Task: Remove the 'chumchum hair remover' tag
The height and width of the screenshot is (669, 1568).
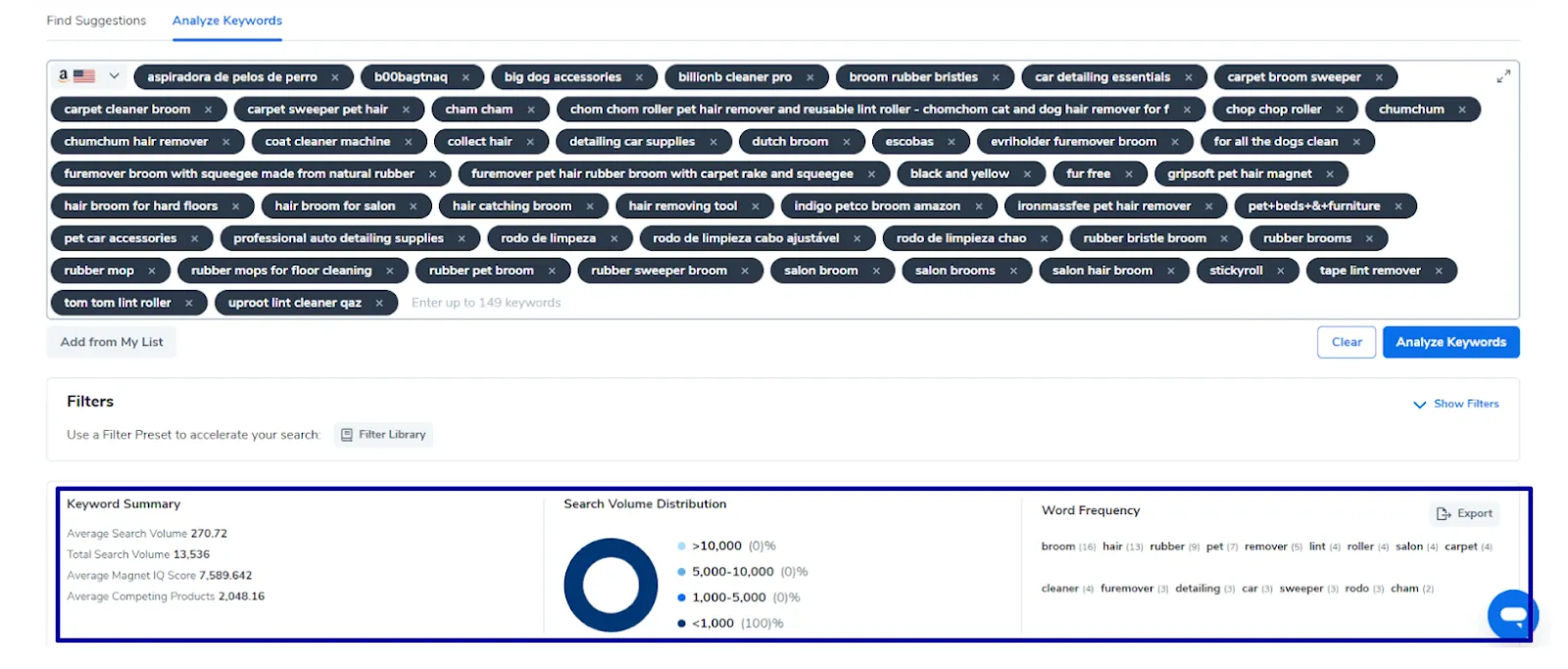Action: coord(226,142)
